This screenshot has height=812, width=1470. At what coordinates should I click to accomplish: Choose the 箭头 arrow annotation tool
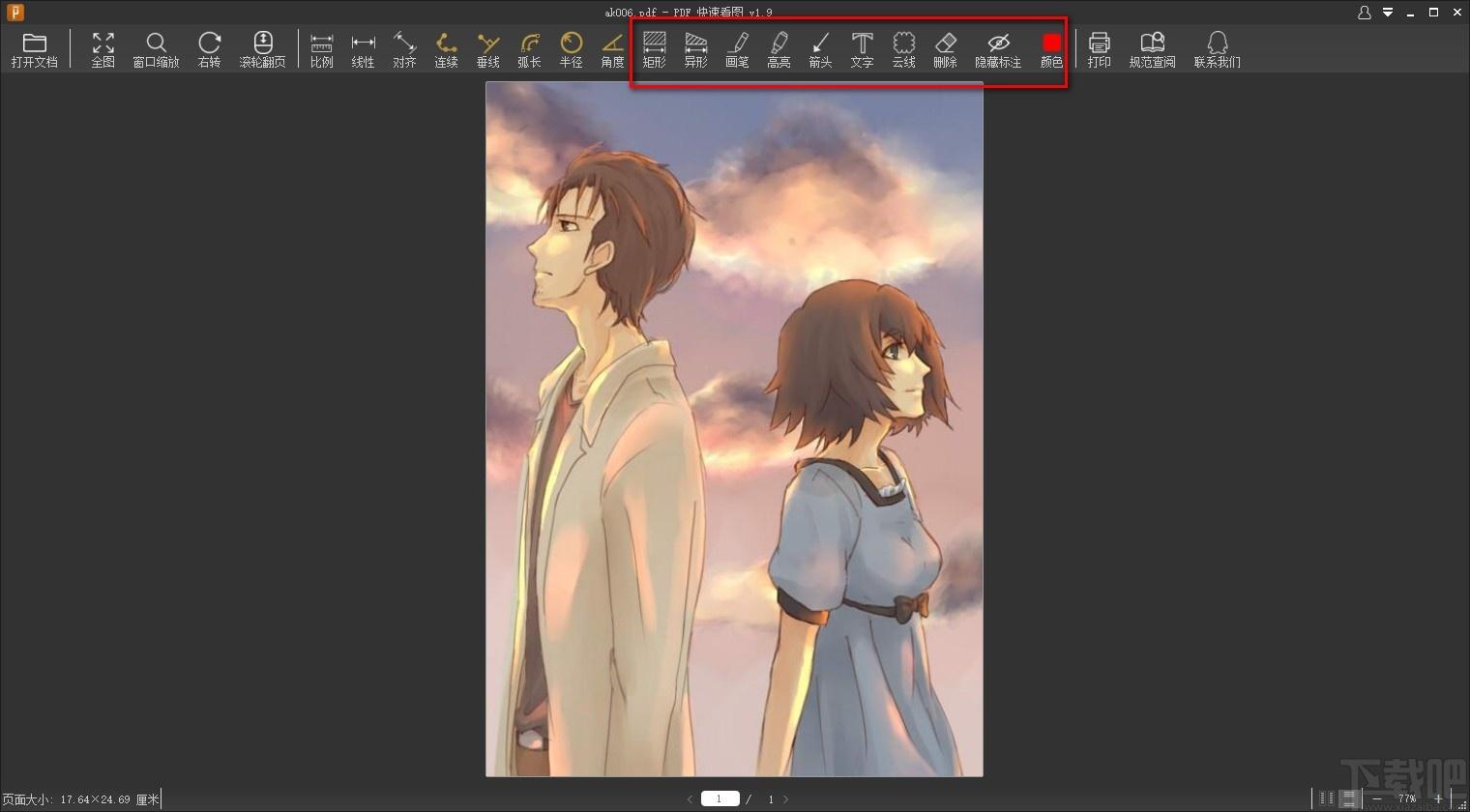click(820, 49)
